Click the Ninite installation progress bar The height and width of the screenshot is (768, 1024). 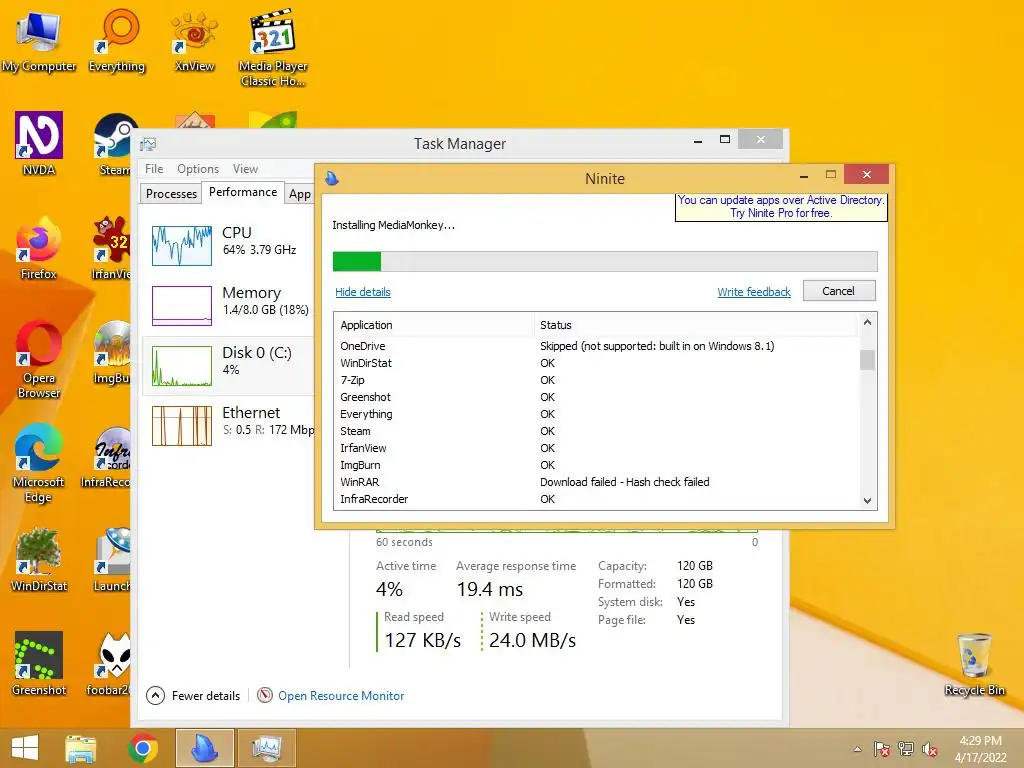click(x=605, y=261)
